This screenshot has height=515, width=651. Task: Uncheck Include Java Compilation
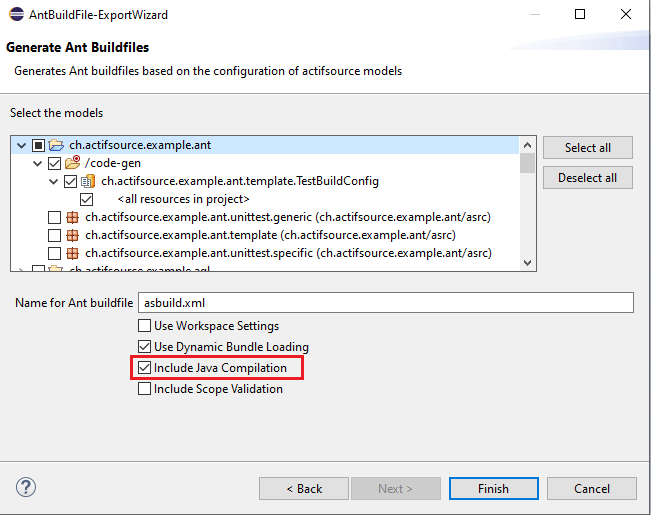point(145,368)
